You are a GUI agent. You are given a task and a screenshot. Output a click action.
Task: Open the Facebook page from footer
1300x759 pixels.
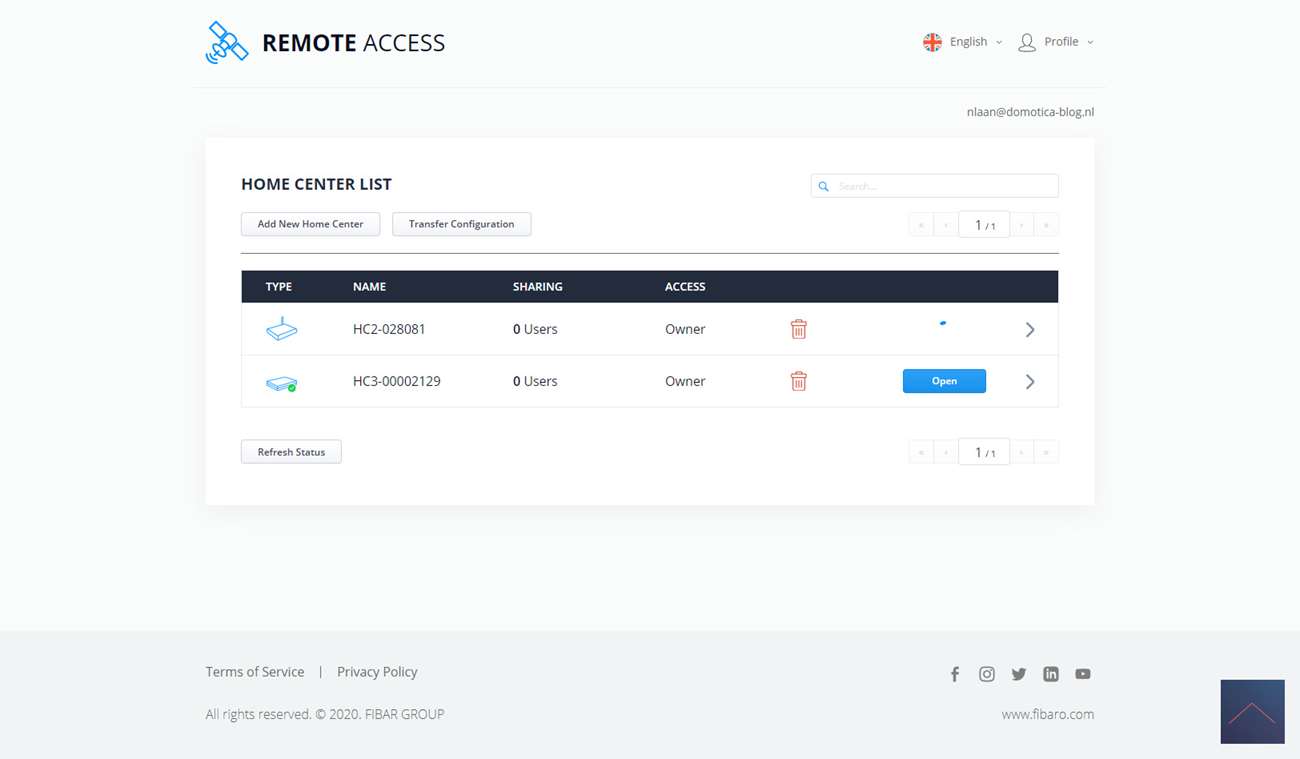[955, 674]
